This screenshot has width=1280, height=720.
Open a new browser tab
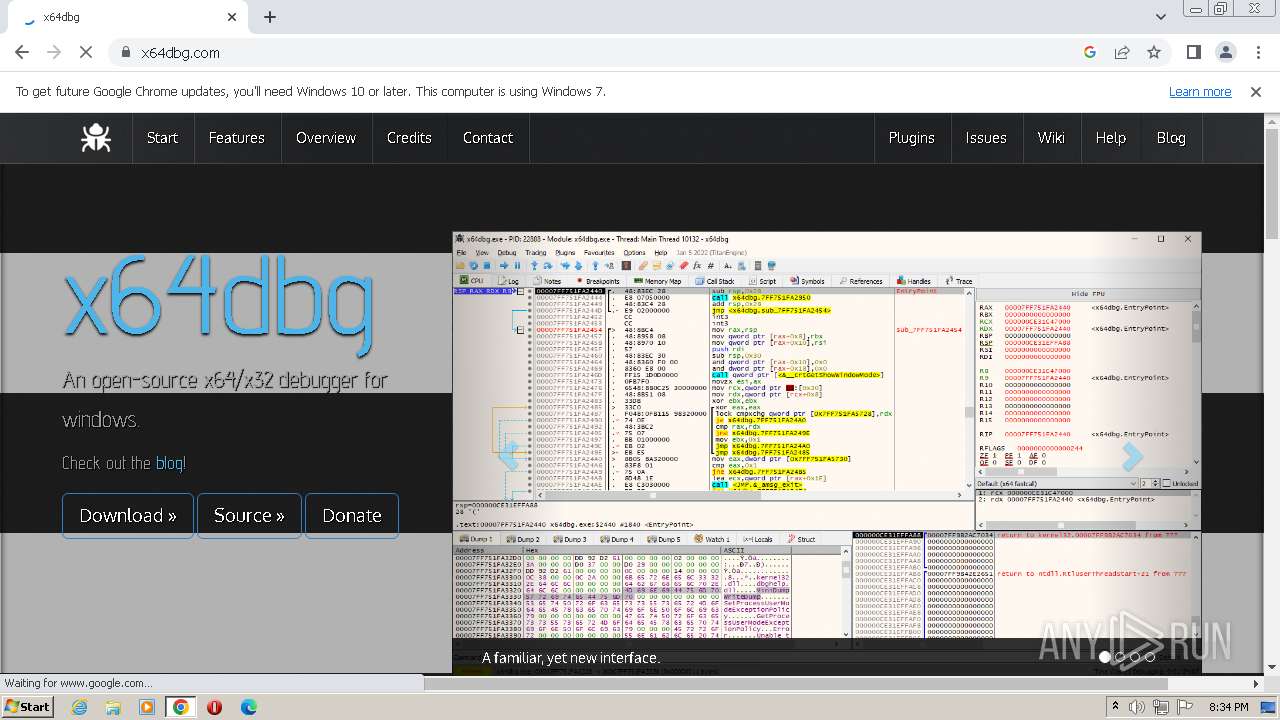pos(270,17)
